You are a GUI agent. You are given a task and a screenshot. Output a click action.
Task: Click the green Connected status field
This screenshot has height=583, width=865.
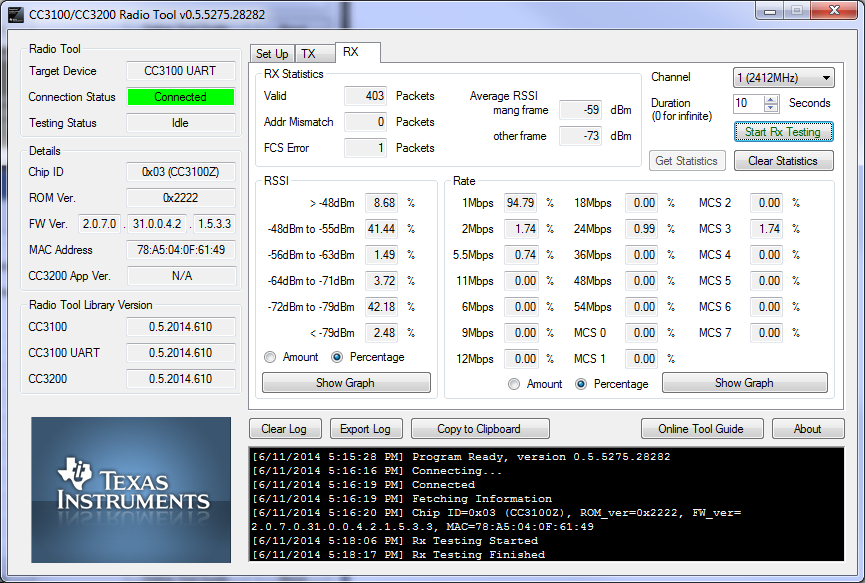click(x=181, y=97)
